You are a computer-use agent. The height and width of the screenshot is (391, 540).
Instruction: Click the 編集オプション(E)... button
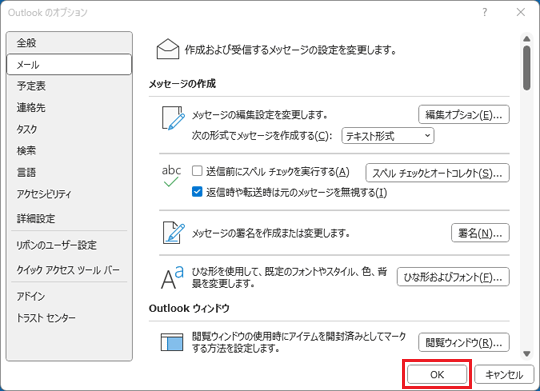pos(464,114)
